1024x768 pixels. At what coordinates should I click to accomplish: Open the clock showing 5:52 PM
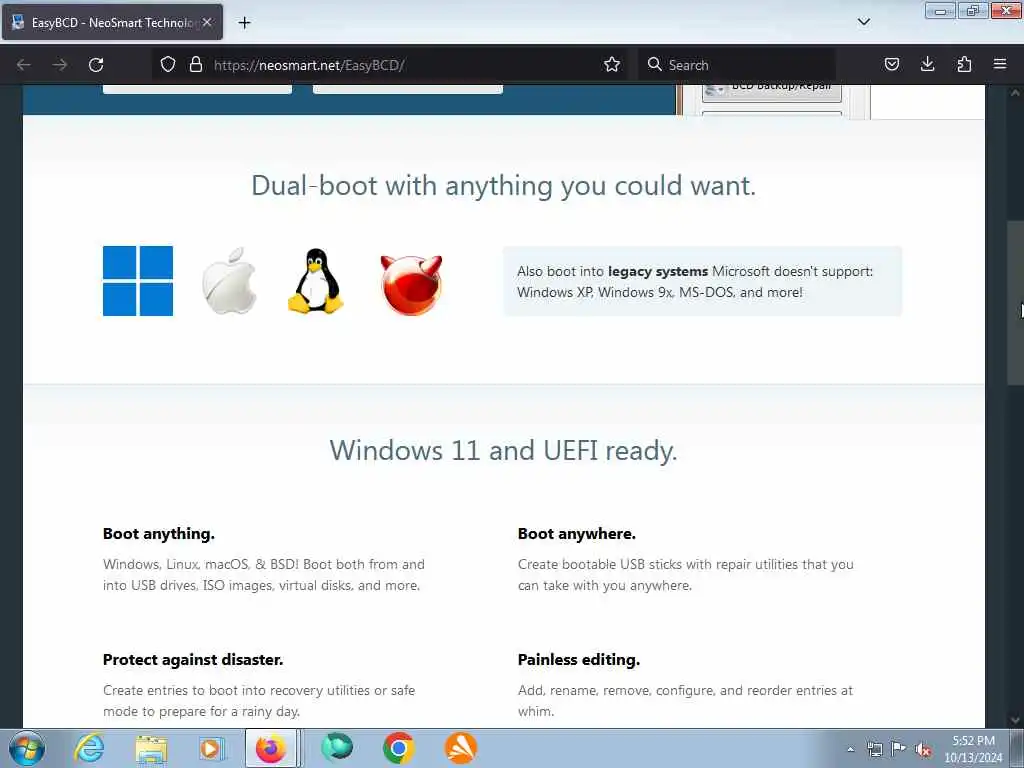click(x=973, y=749)
